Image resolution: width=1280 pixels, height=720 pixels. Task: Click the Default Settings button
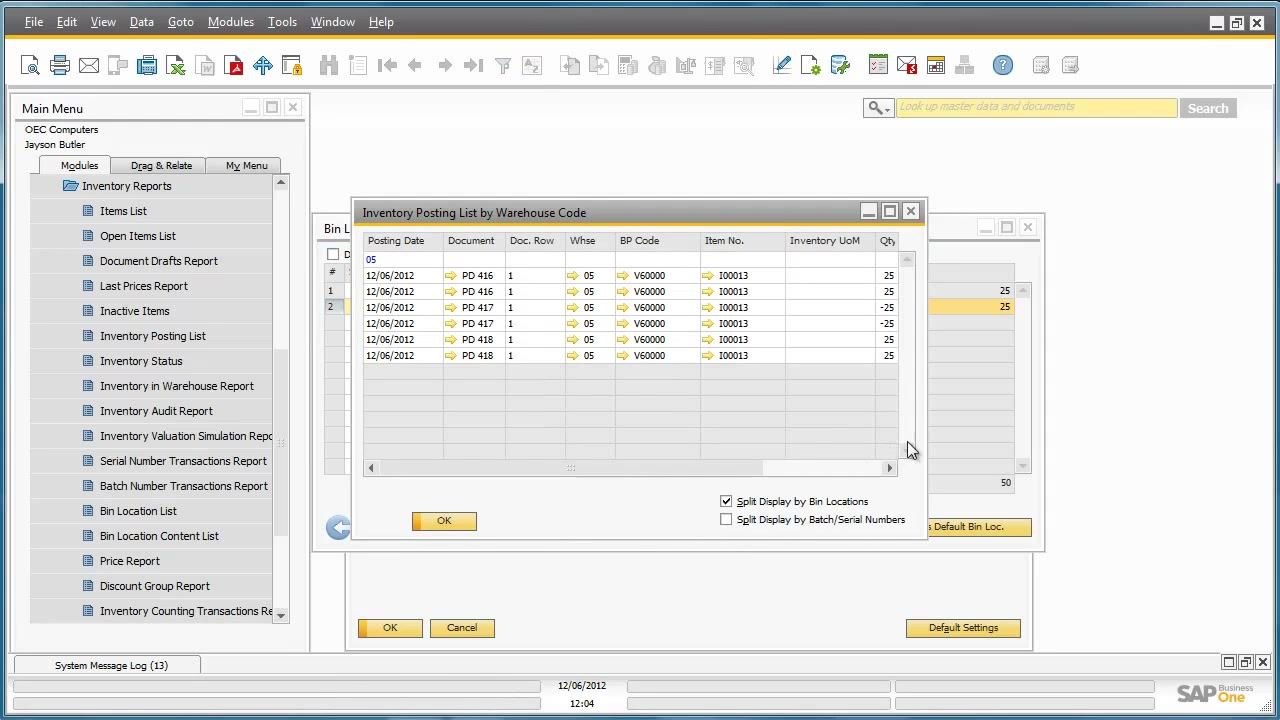(x=963, y=628)
